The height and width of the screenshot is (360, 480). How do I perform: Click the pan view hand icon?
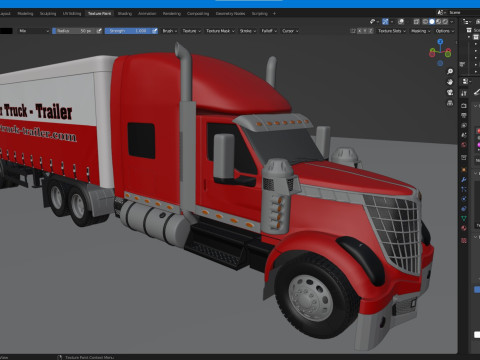click(450, 82)
